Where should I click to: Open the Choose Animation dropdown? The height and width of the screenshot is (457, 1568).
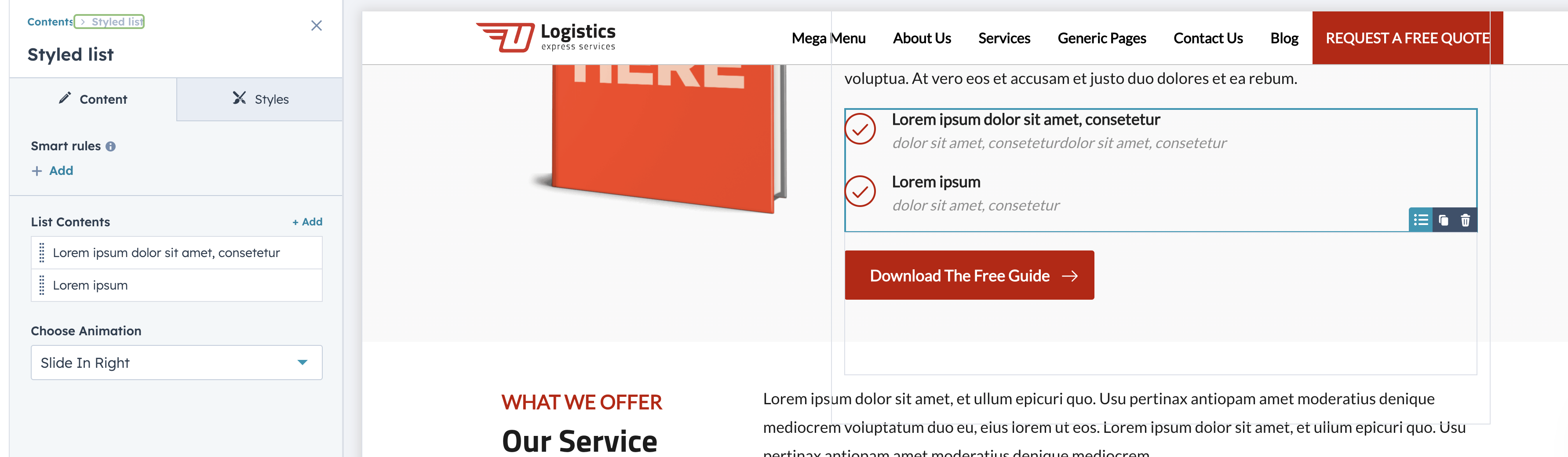(x=176, y=363)
